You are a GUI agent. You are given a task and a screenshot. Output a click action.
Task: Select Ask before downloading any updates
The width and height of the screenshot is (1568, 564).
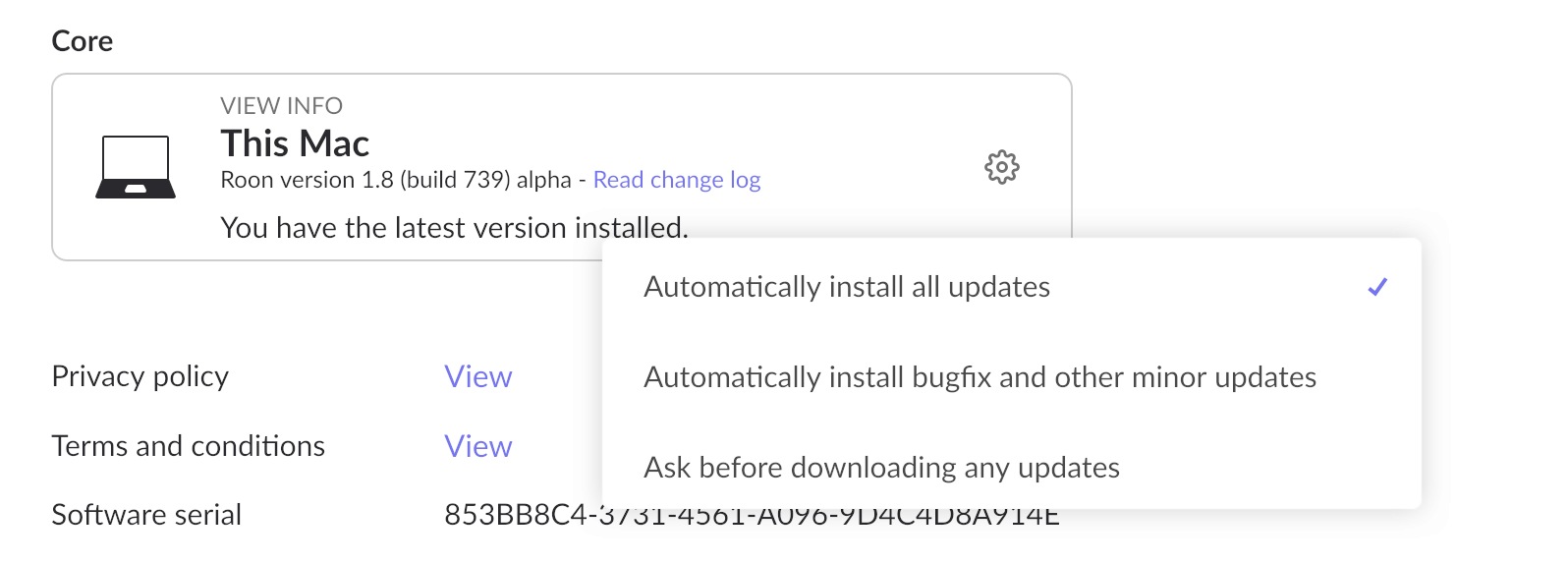point(881,468)
